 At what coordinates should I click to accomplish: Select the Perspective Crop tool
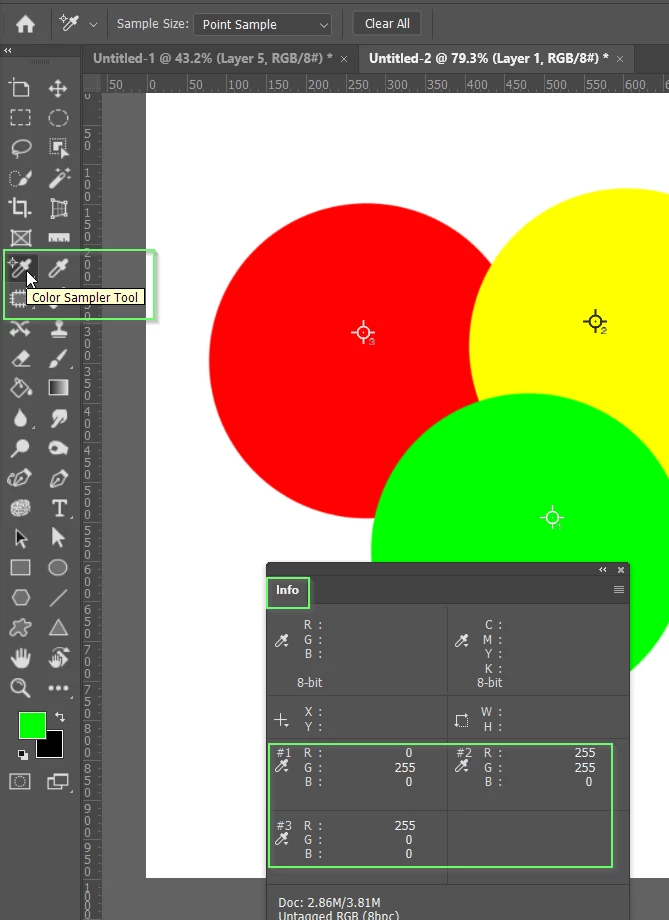[58, 208]
